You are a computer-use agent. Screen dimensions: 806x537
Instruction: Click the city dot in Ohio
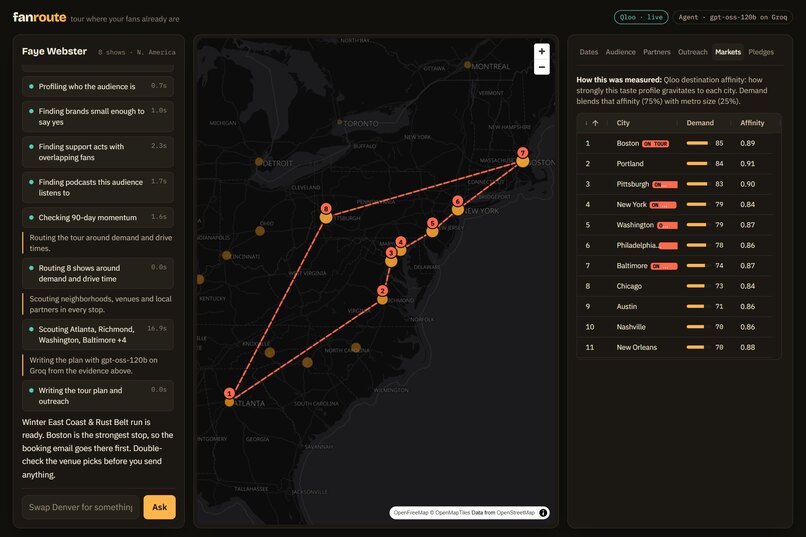pyautogui.click(x=260, y=231)
